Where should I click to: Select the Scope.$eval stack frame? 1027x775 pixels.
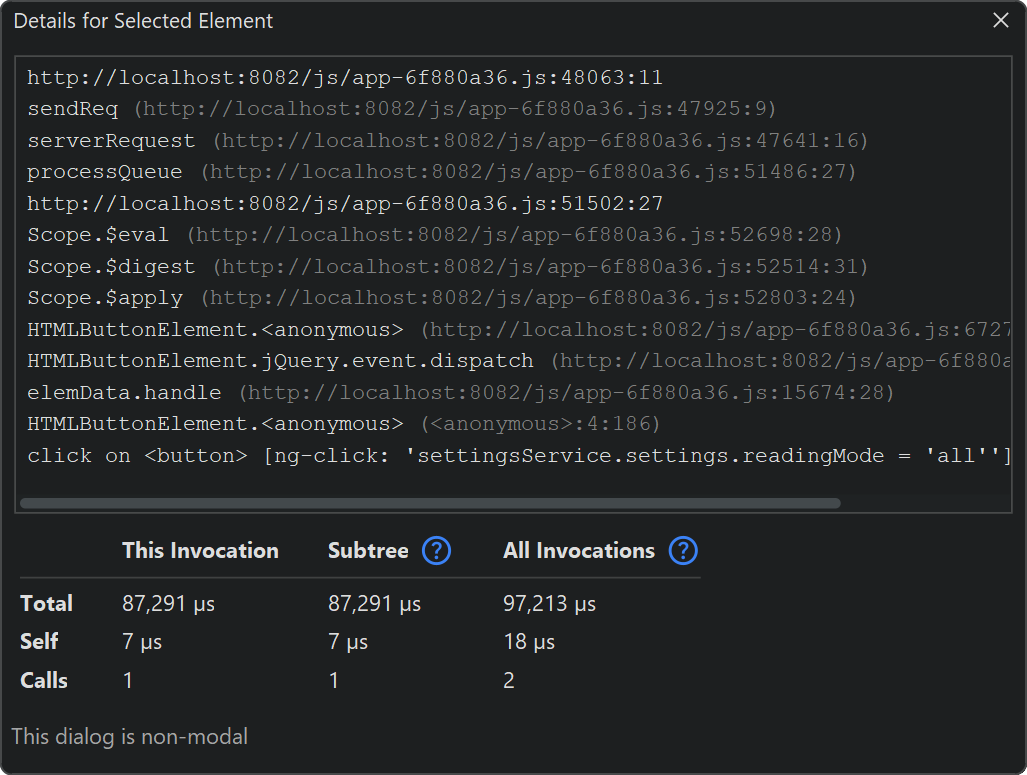[x=434, y=235]
